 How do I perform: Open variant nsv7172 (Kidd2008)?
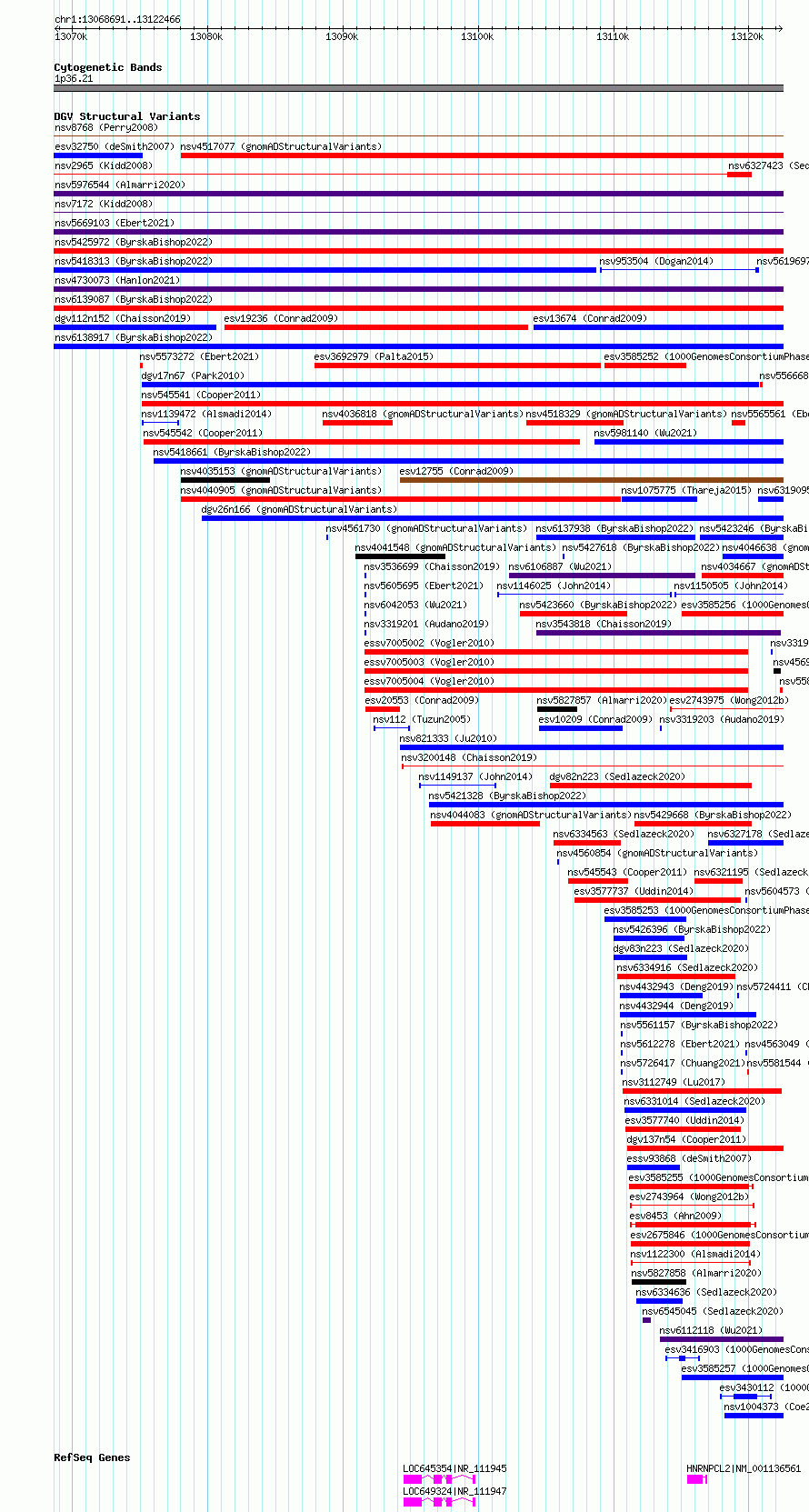(x=104, y=204)
